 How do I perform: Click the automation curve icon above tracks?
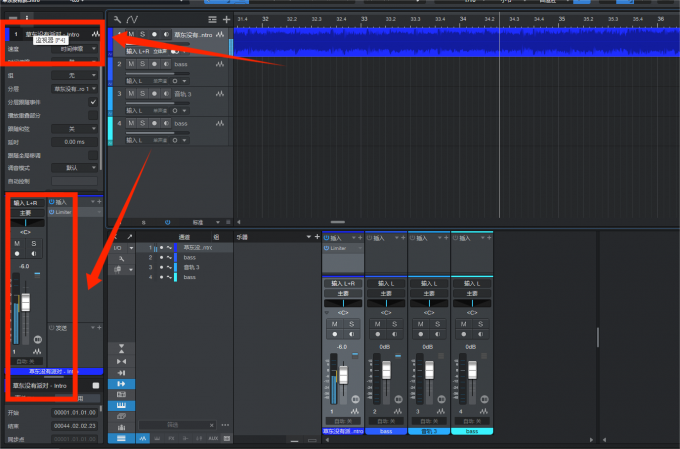133,19
